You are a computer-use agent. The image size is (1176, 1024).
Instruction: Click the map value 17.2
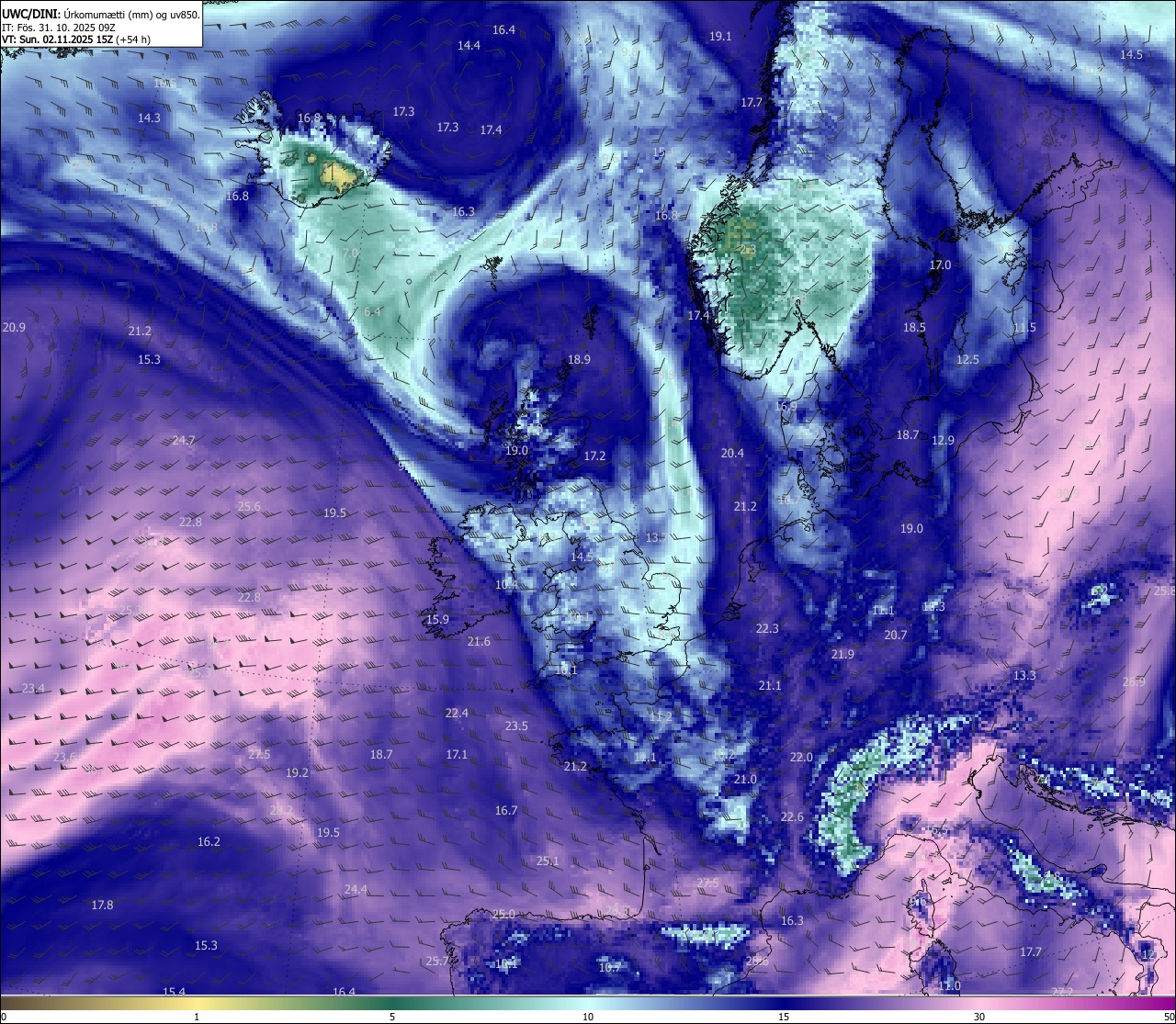tap(594, 456)
